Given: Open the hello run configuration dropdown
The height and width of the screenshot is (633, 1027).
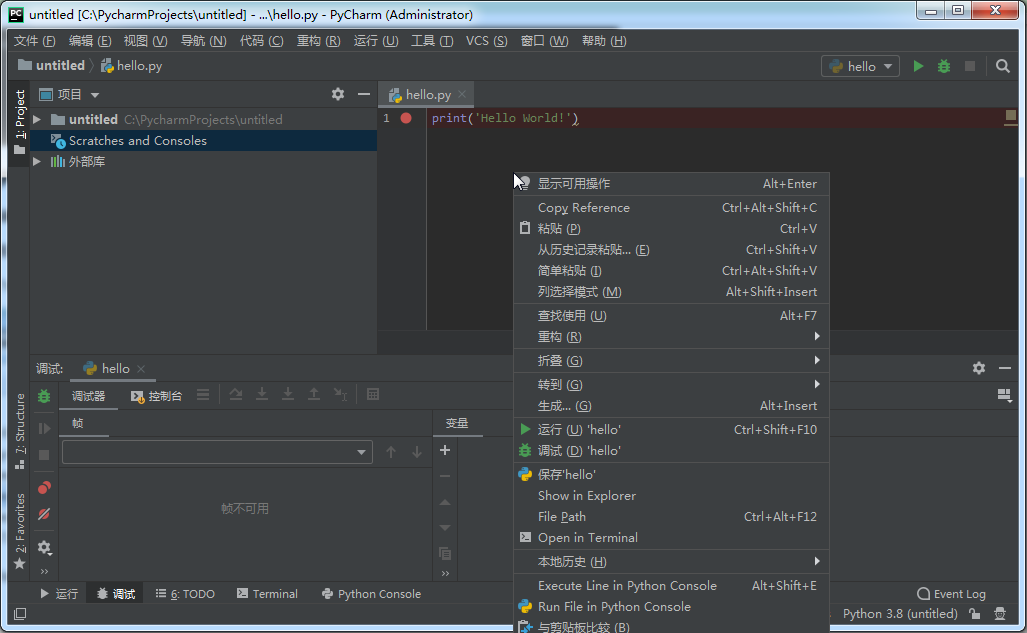Looking at the screenshot, I should [x=860, y=66].
